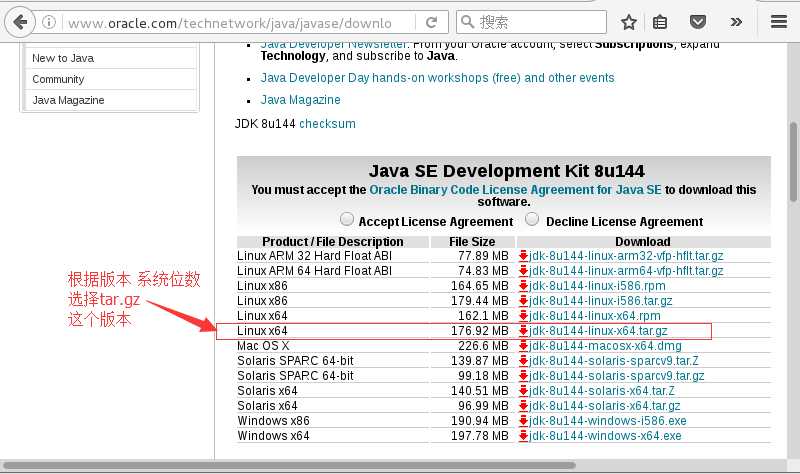Download jdk-8u144-windows-x64.exe link
This screenshot has height=474, width=800.
(605, 436)
